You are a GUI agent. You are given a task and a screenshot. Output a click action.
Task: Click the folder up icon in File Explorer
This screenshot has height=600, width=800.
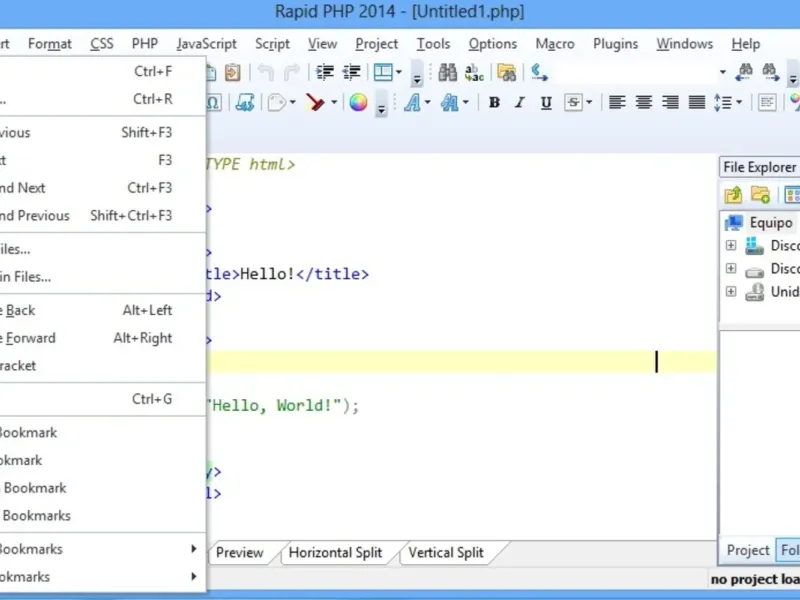(733, 195)
